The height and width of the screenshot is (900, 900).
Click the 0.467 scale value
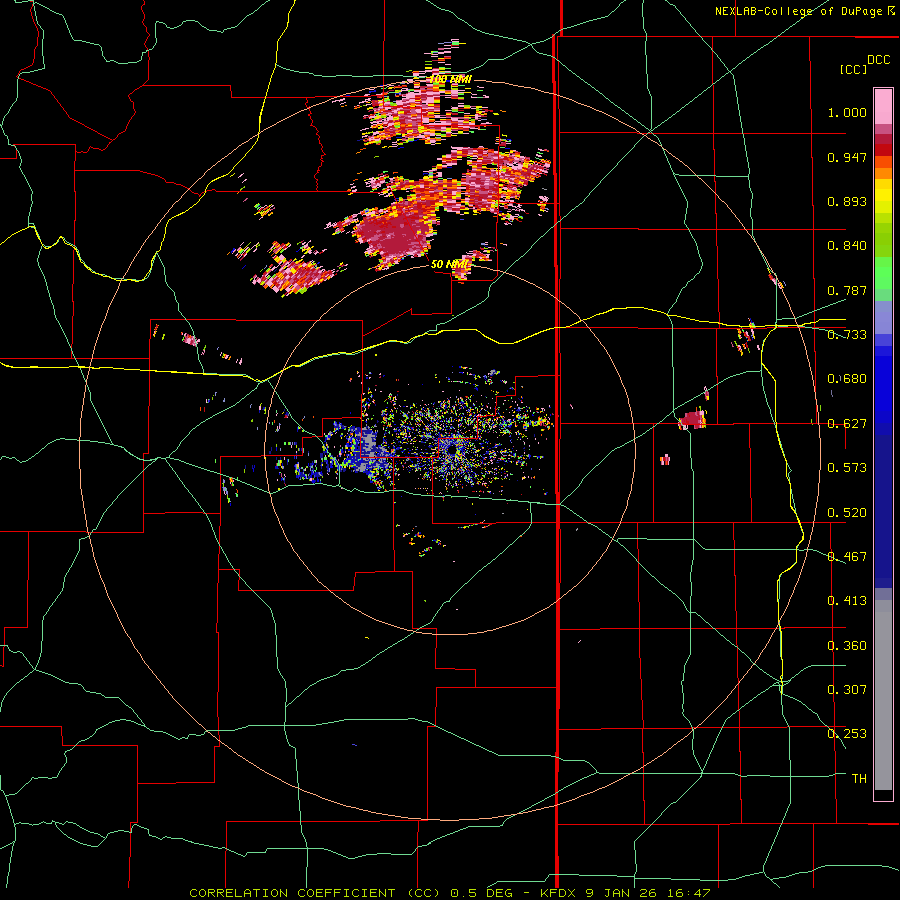[x=847, y=557]
